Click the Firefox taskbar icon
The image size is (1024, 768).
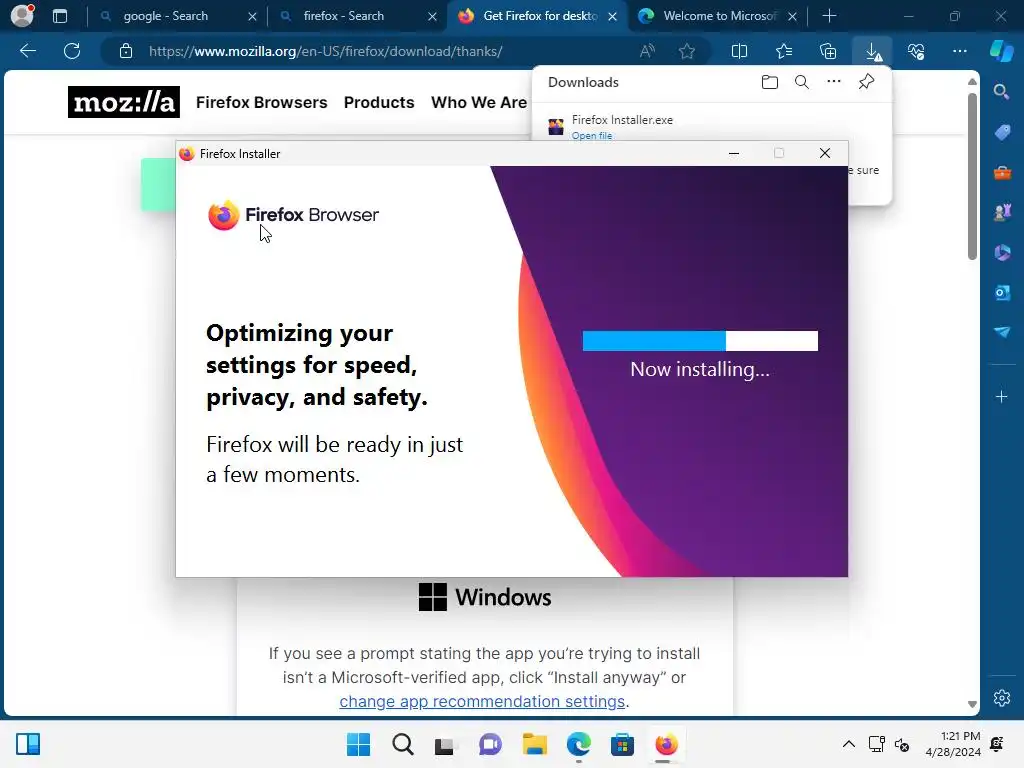click(x=665, y=744)
